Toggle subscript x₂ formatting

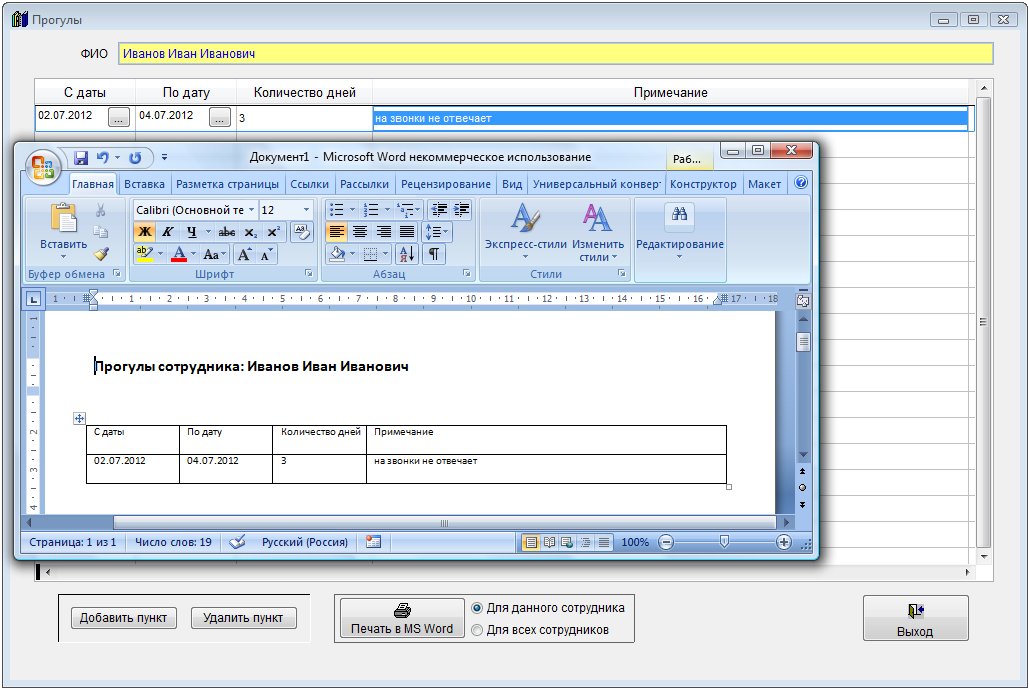pyautogui.click(x=251, y=232)
